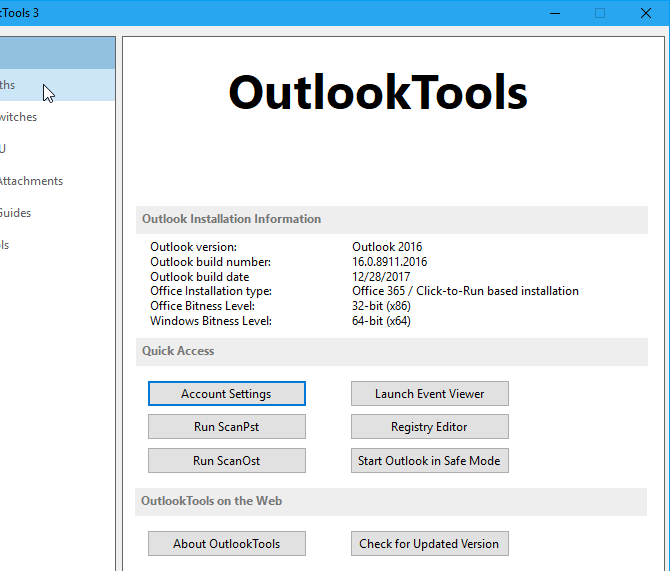Click the Outlook 2016 version value
The width and height of the screenshot is (670, 571).
click(x=387, y=247)
